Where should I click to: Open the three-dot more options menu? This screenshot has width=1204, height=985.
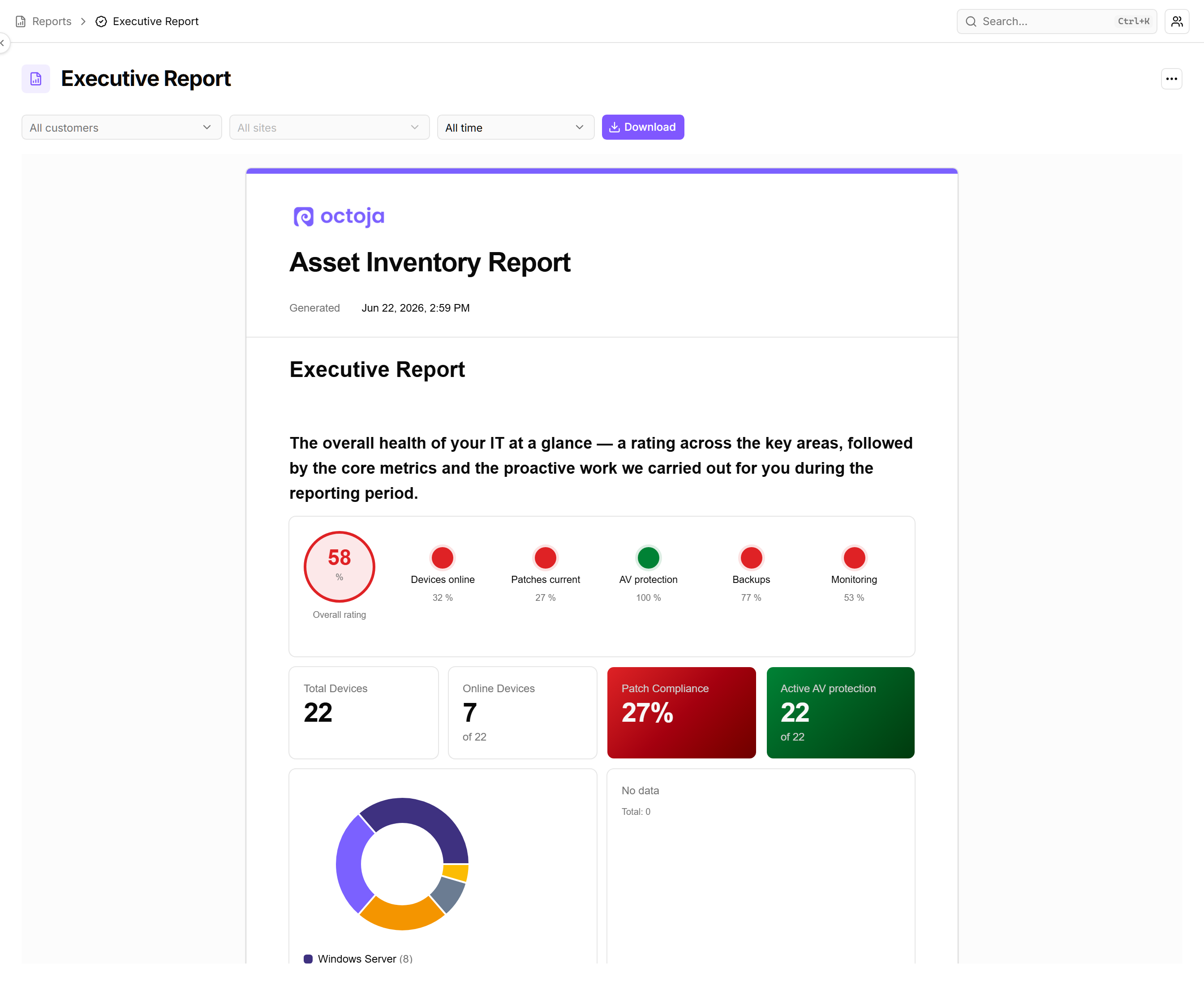pos(1171,79)
